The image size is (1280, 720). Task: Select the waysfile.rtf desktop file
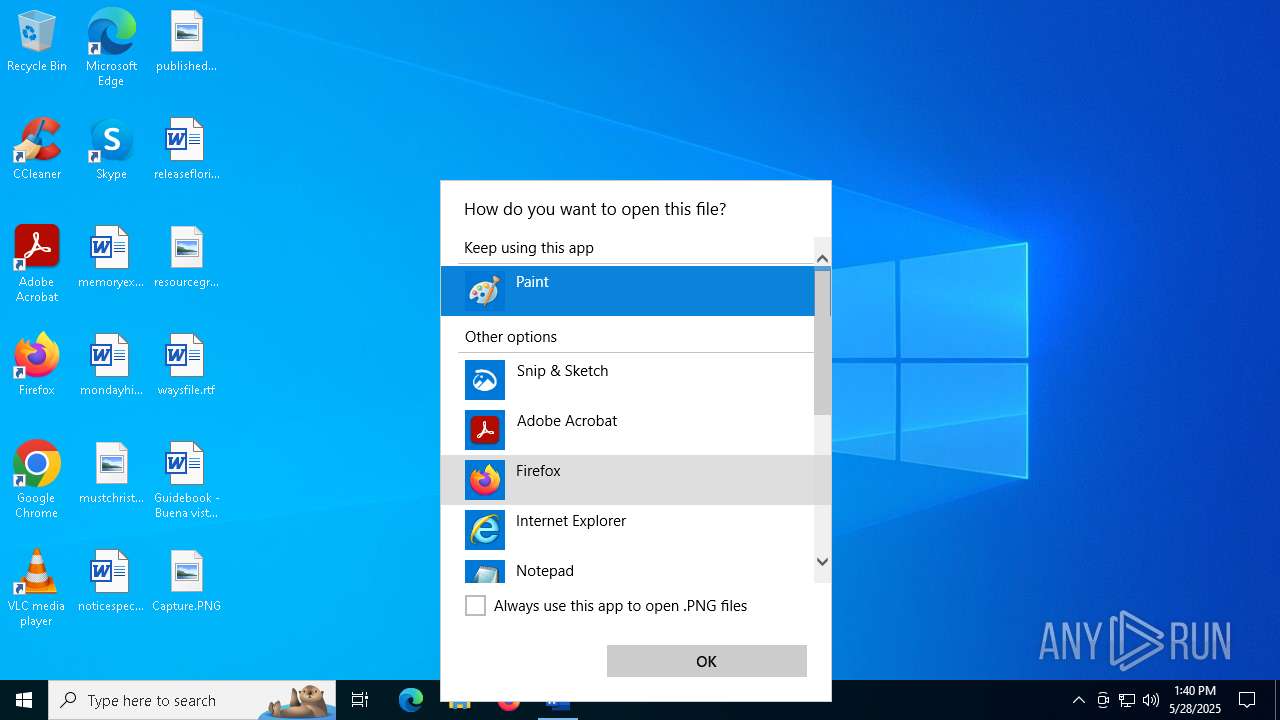pos(186,366)
